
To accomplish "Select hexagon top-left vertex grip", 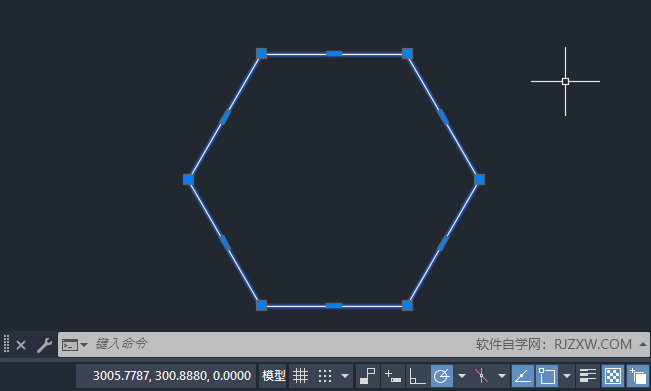I will (x=261, y=54).
